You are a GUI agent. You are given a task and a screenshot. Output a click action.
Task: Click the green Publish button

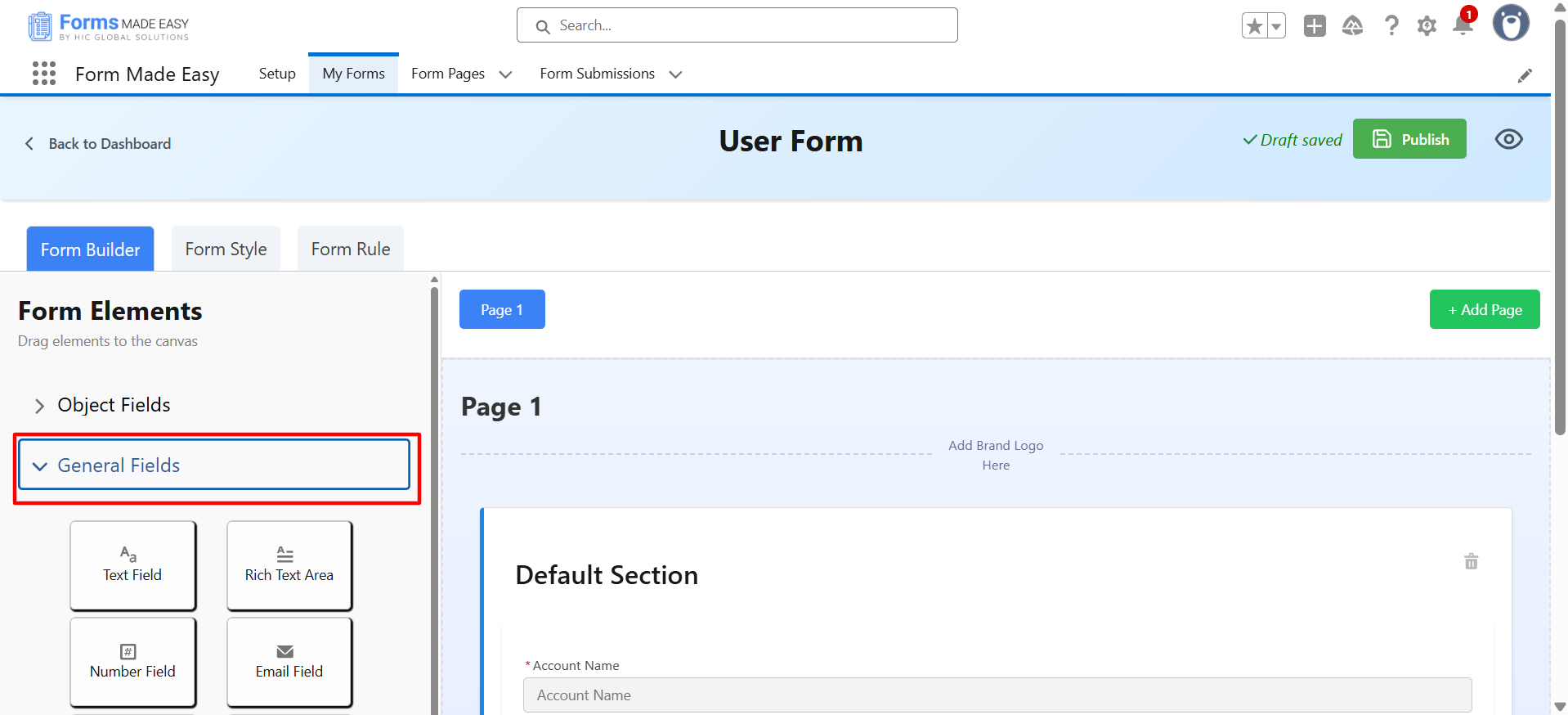pyautogui.click(x=1409, y=139)
